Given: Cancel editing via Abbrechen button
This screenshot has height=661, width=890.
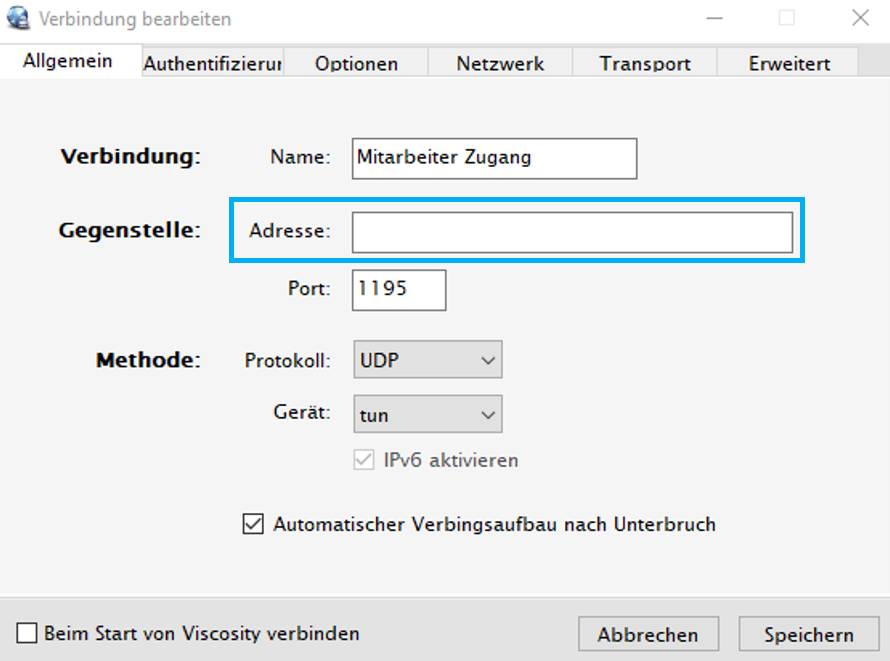Looking at the screenshot, I should (648, 634).
